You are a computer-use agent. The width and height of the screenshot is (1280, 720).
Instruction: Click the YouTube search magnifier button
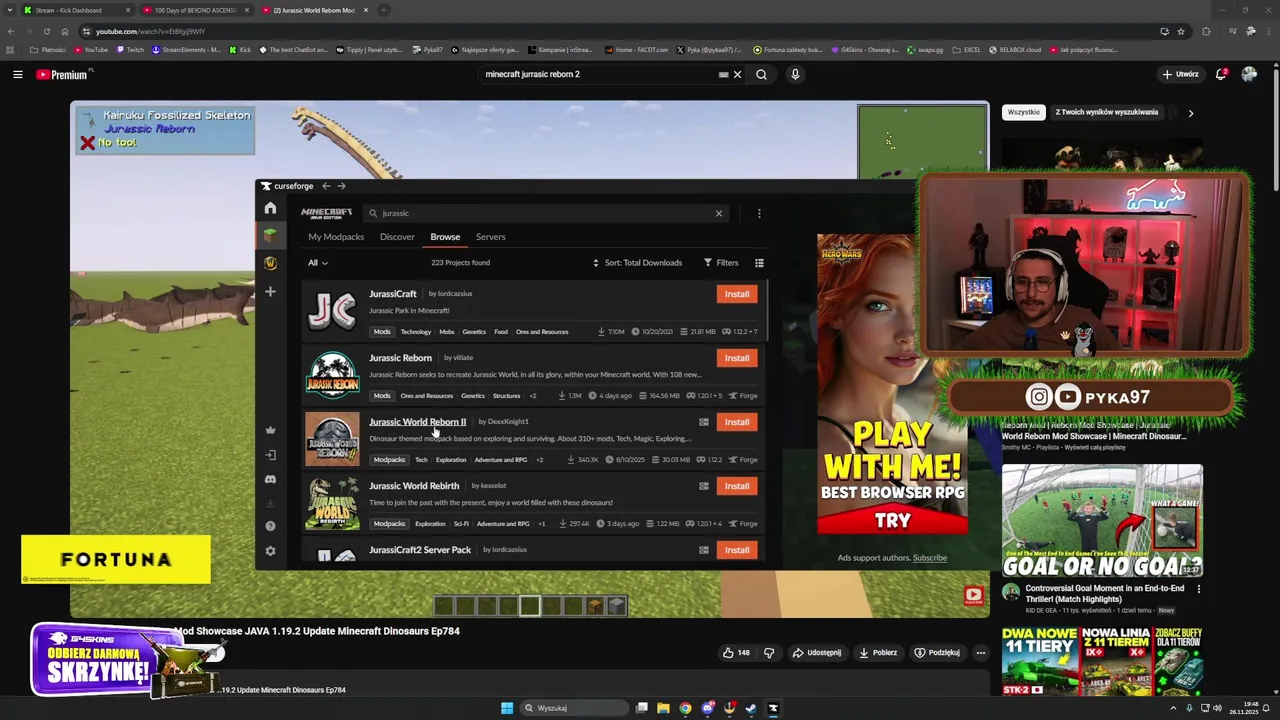coord(761,74)
